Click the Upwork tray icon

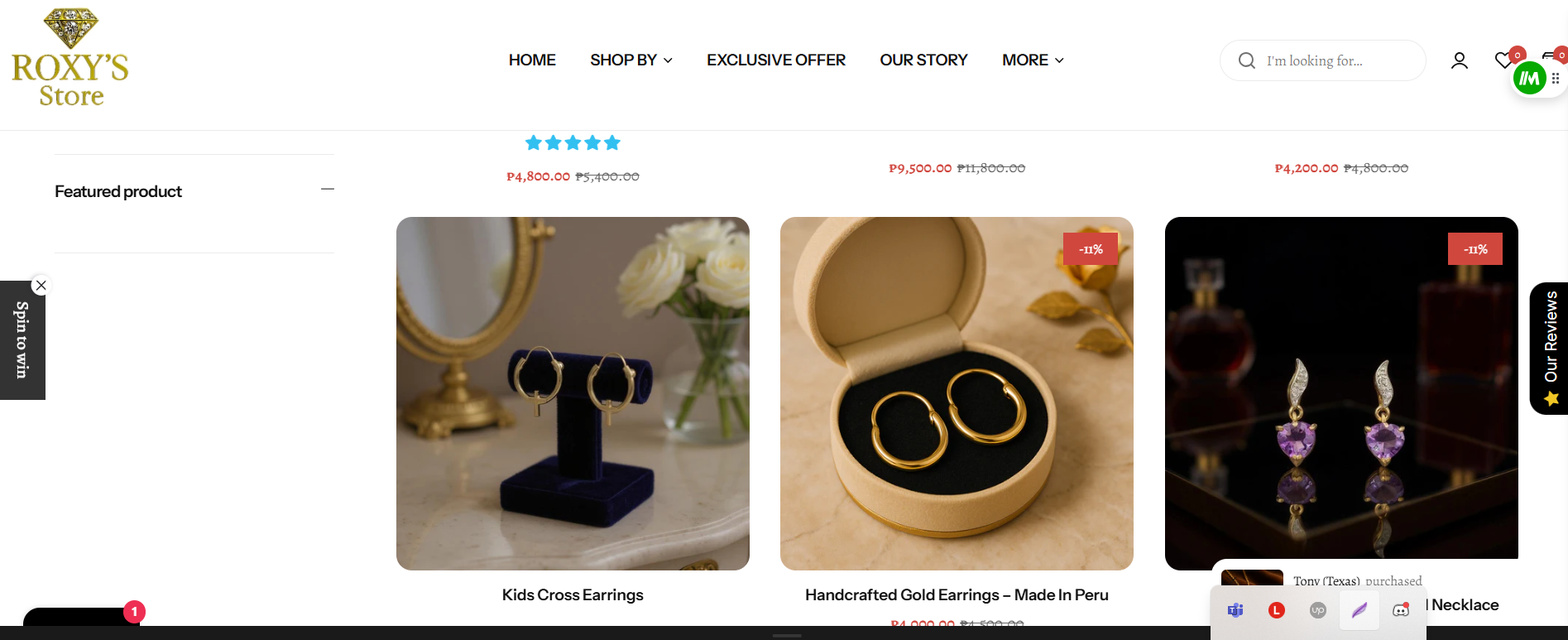click(x=1318, y=610)
